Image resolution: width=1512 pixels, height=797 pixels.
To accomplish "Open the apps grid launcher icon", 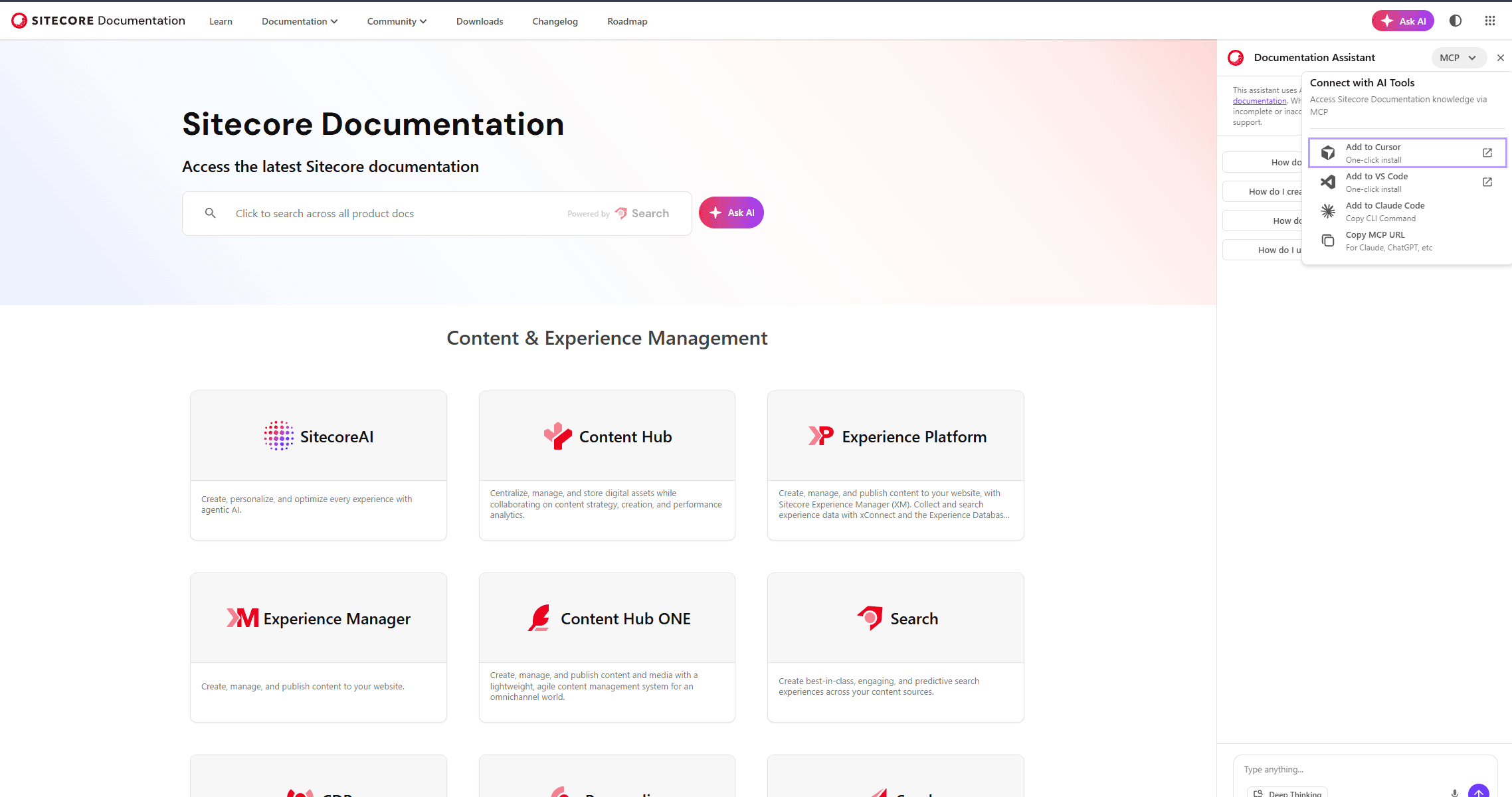I will pyautogui.click(x=1490, y=21).
